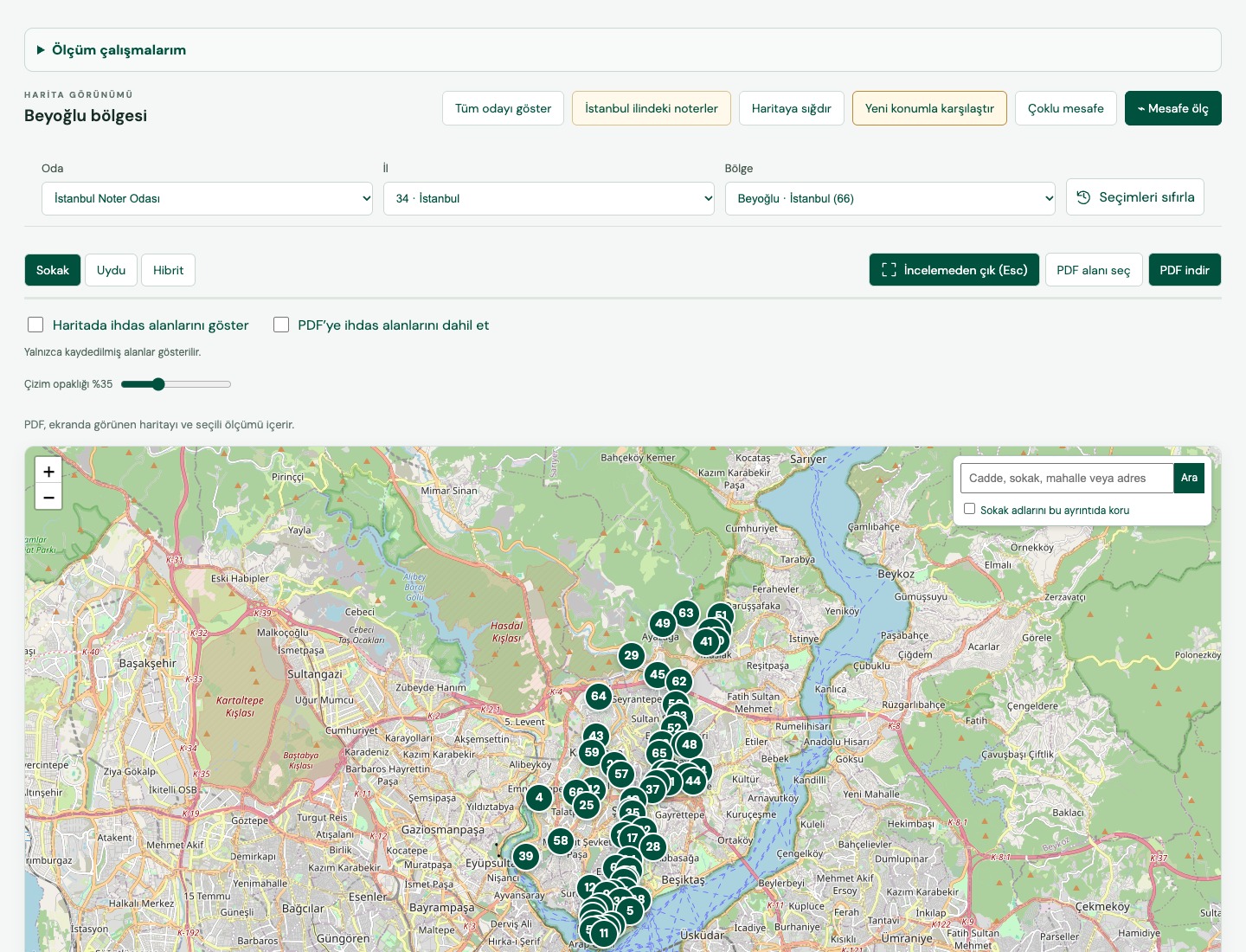The width and height of the screenshot is (1246, 952).
Task: Reset selections with Seçimleri sıfırla
Action: pos(1135,197)
